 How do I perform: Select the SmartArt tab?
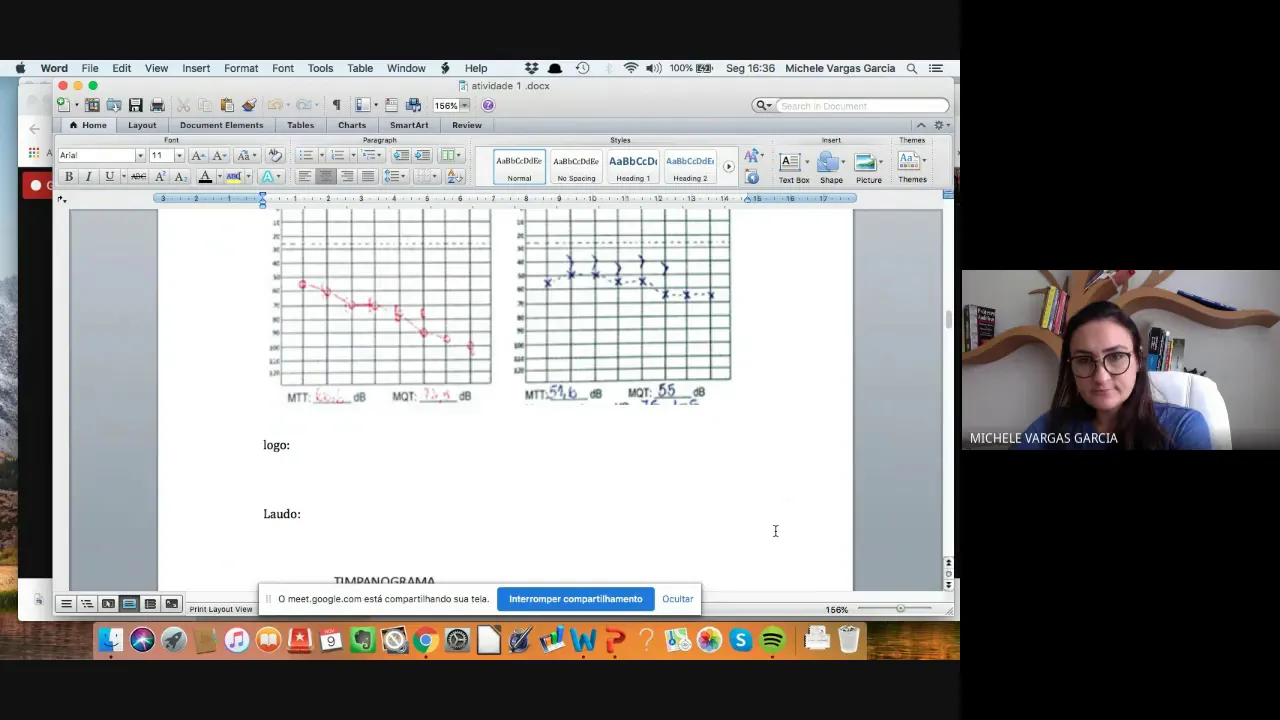(409, 125)
